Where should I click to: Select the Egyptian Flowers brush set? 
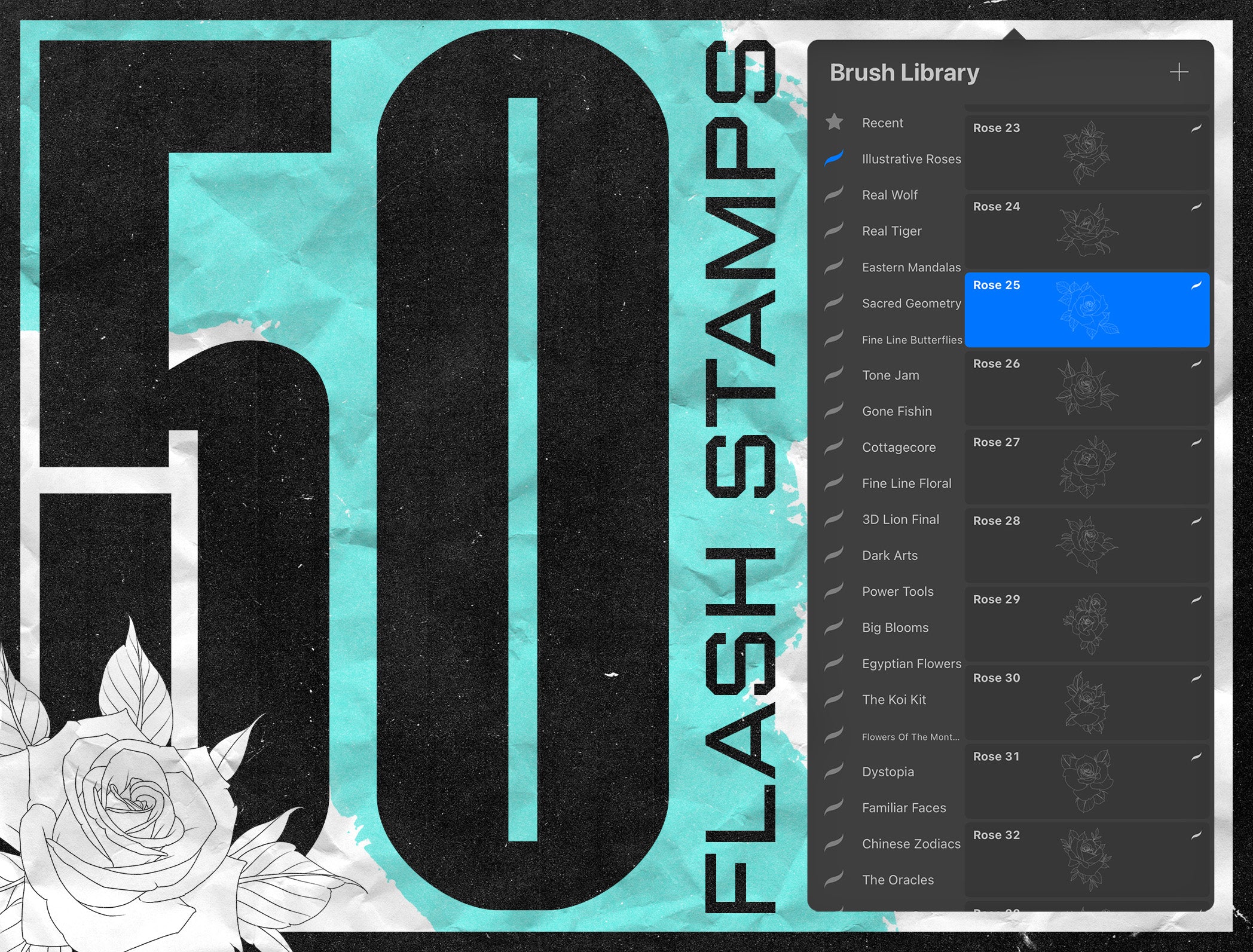coord(911,663)
